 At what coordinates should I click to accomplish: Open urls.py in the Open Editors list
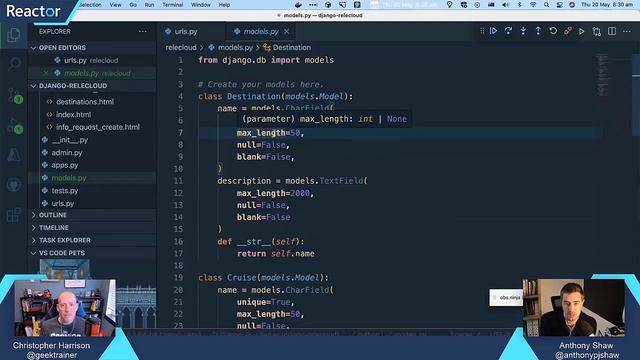coord(92,60)
